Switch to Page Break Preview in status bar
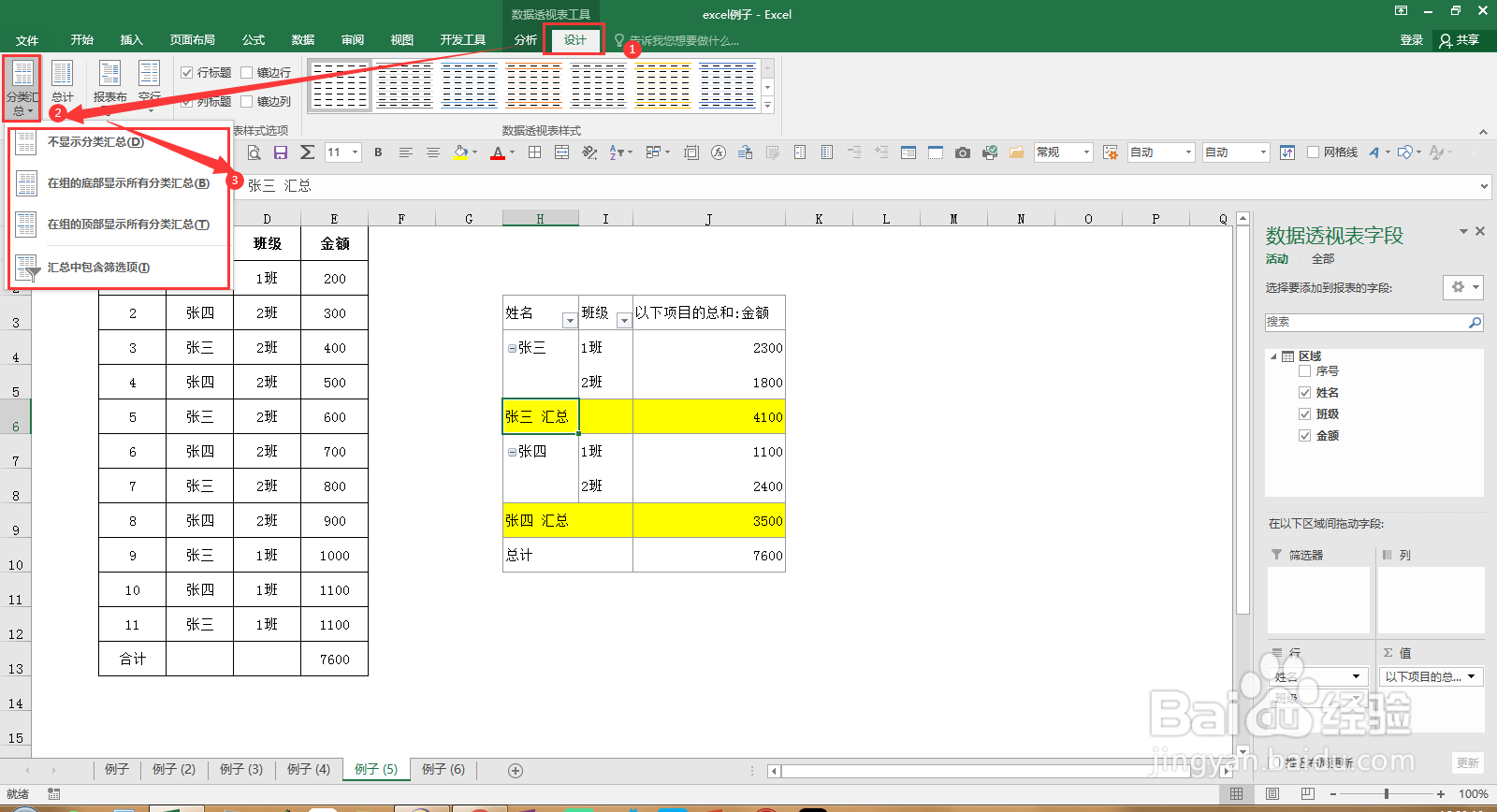The width and height of the screenshot is (1497, 812). pos(1307,793)
